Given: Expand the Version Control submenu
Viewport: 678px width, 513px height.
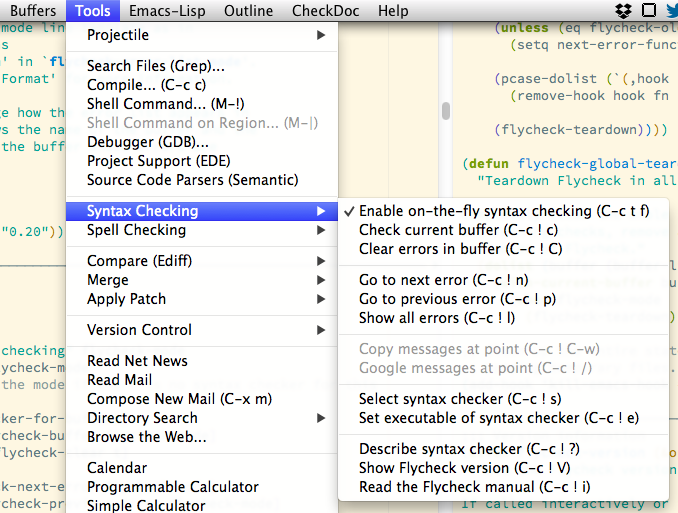Looking at the screenshot, I should tap(202, 330).
